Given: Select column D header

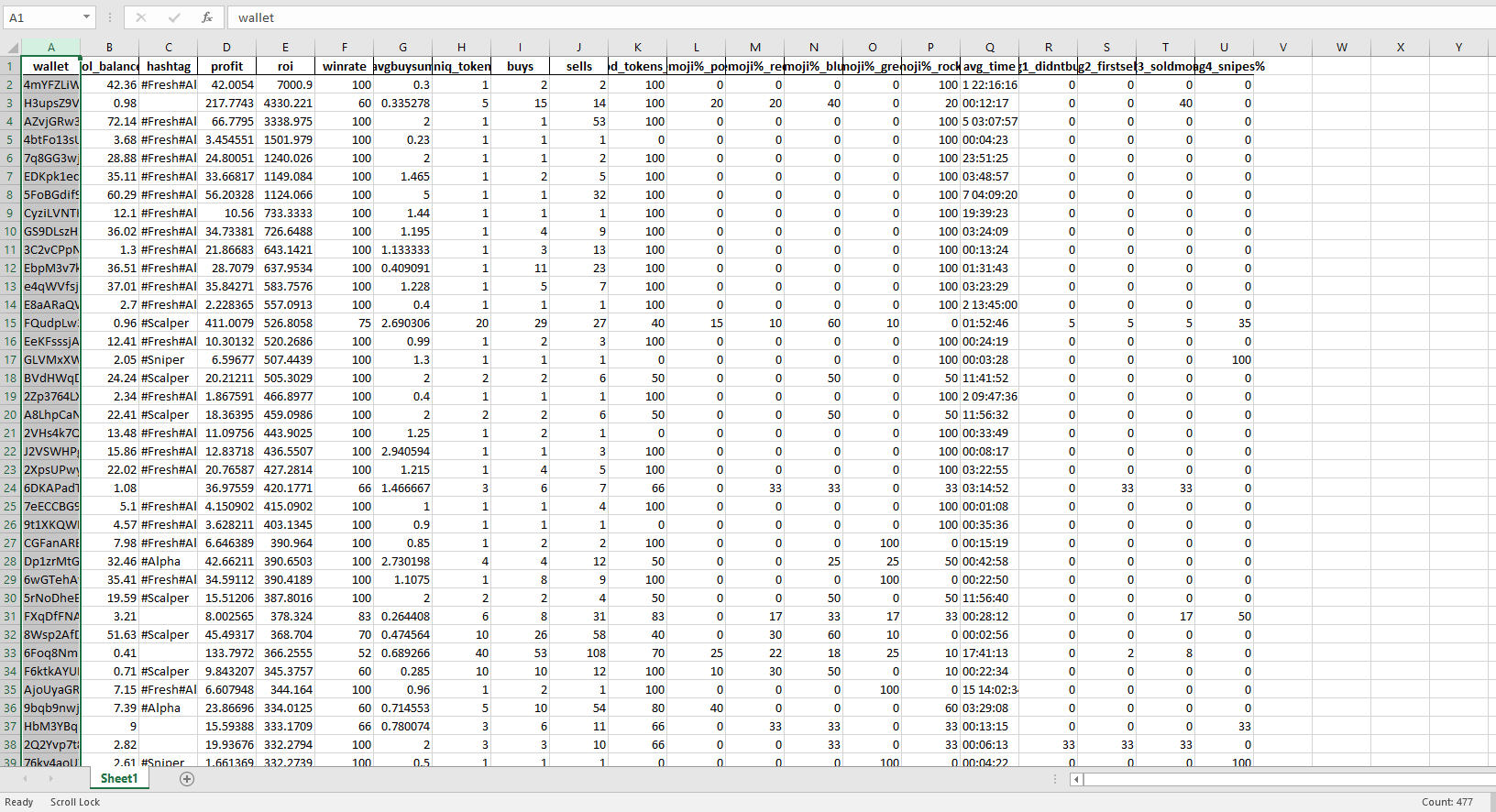Looking at the screenshot, I should [x=226, y=48].
